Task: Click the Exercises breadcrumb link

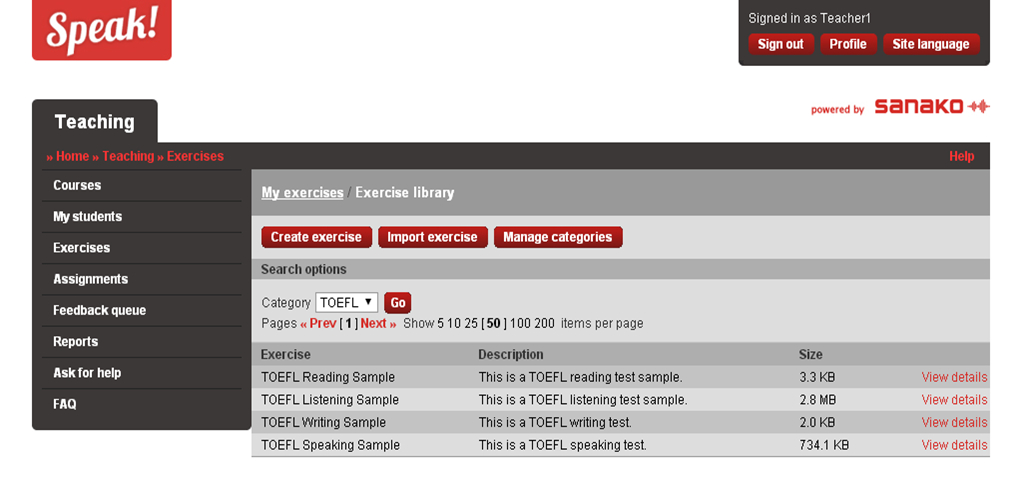Action: tap(195, 156)
